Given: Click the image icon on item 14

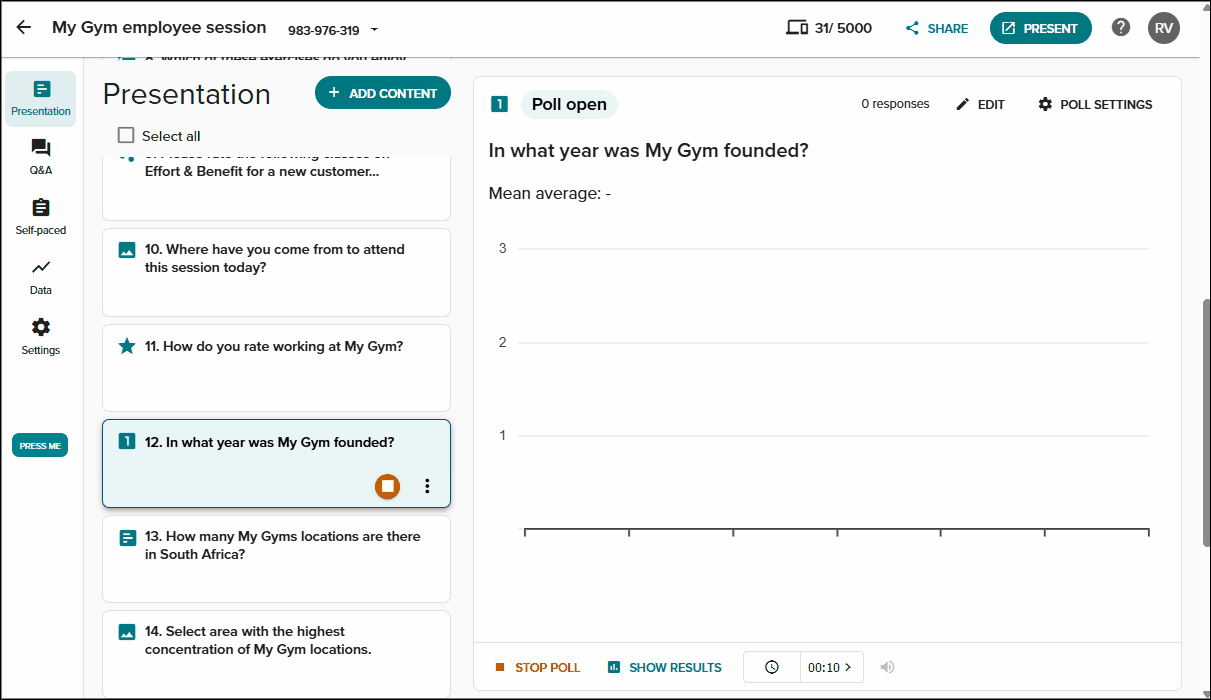Looking at the screenshot, I should 127,632.
